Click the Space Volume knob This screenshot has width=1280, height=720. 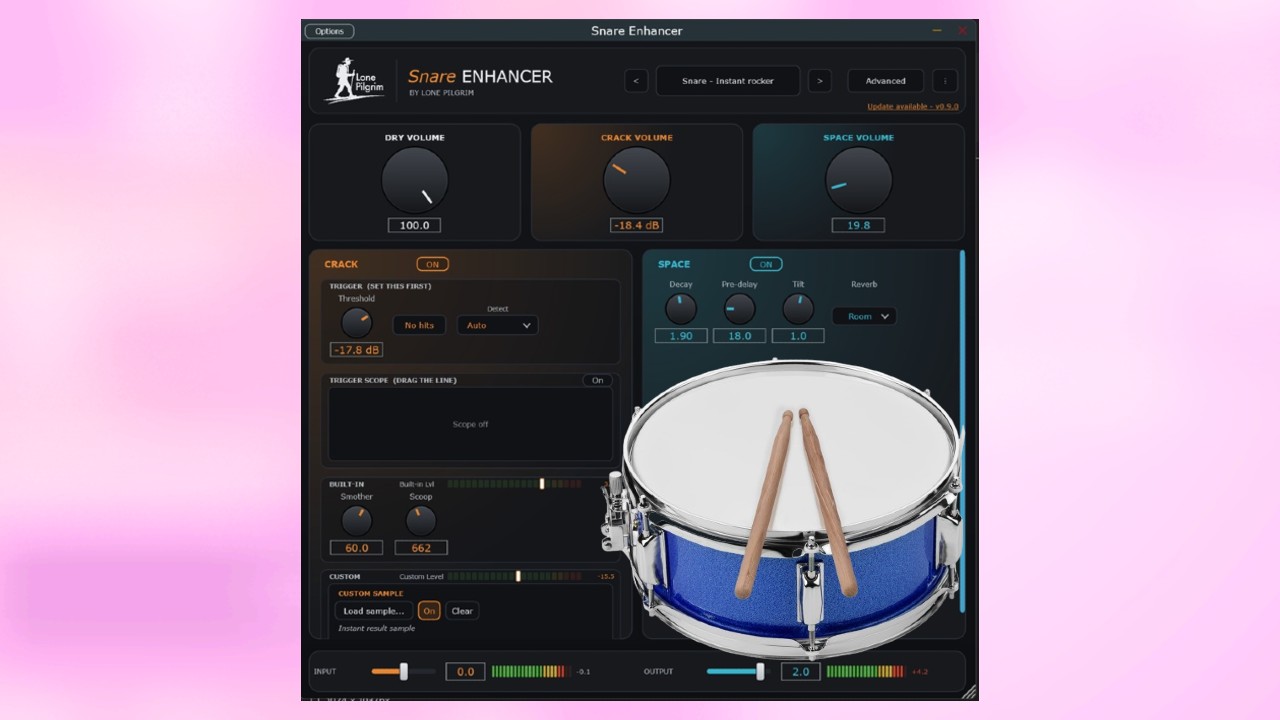tap(859, 180)
